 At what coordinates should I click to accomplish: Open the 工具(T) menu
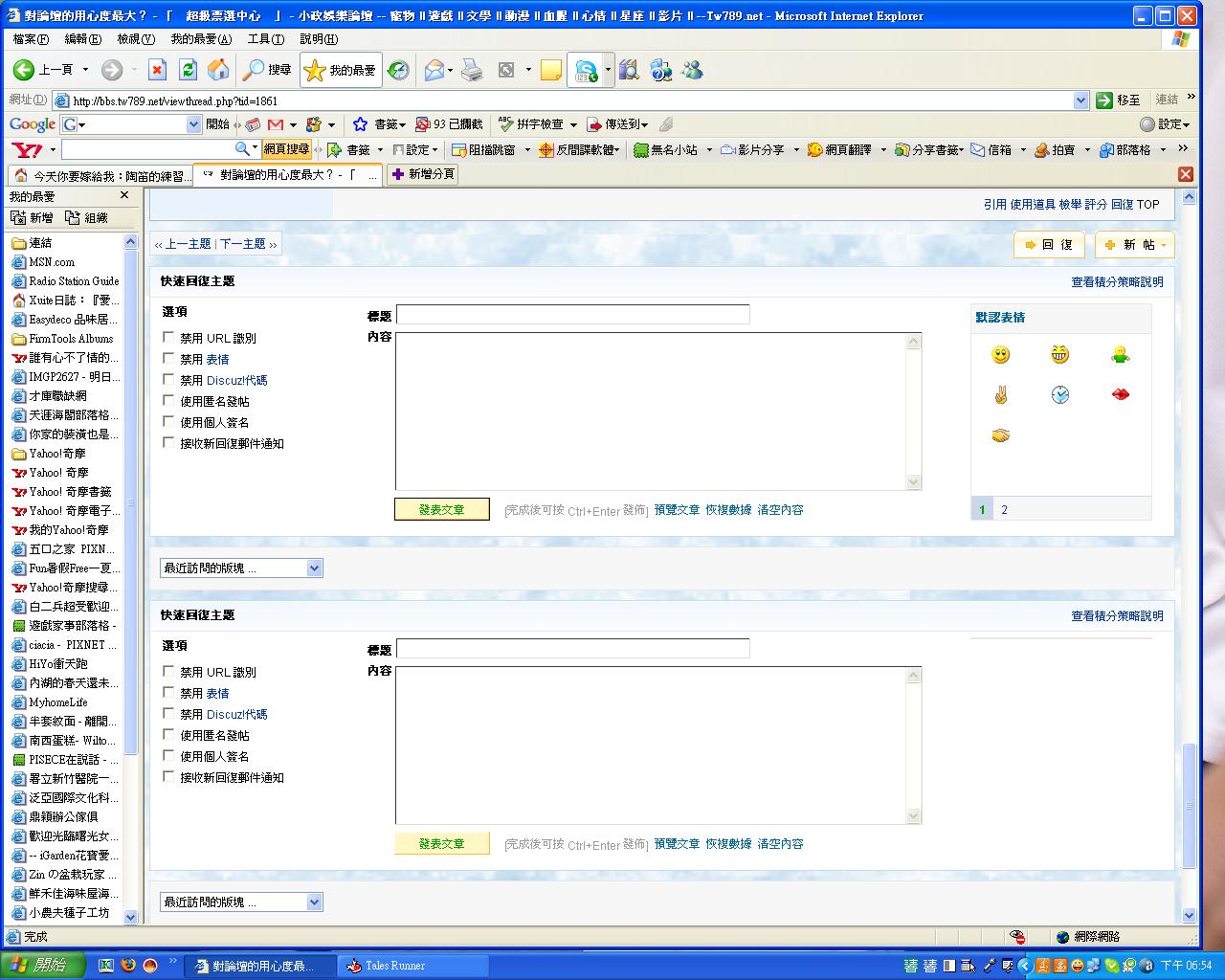[265, 39]
